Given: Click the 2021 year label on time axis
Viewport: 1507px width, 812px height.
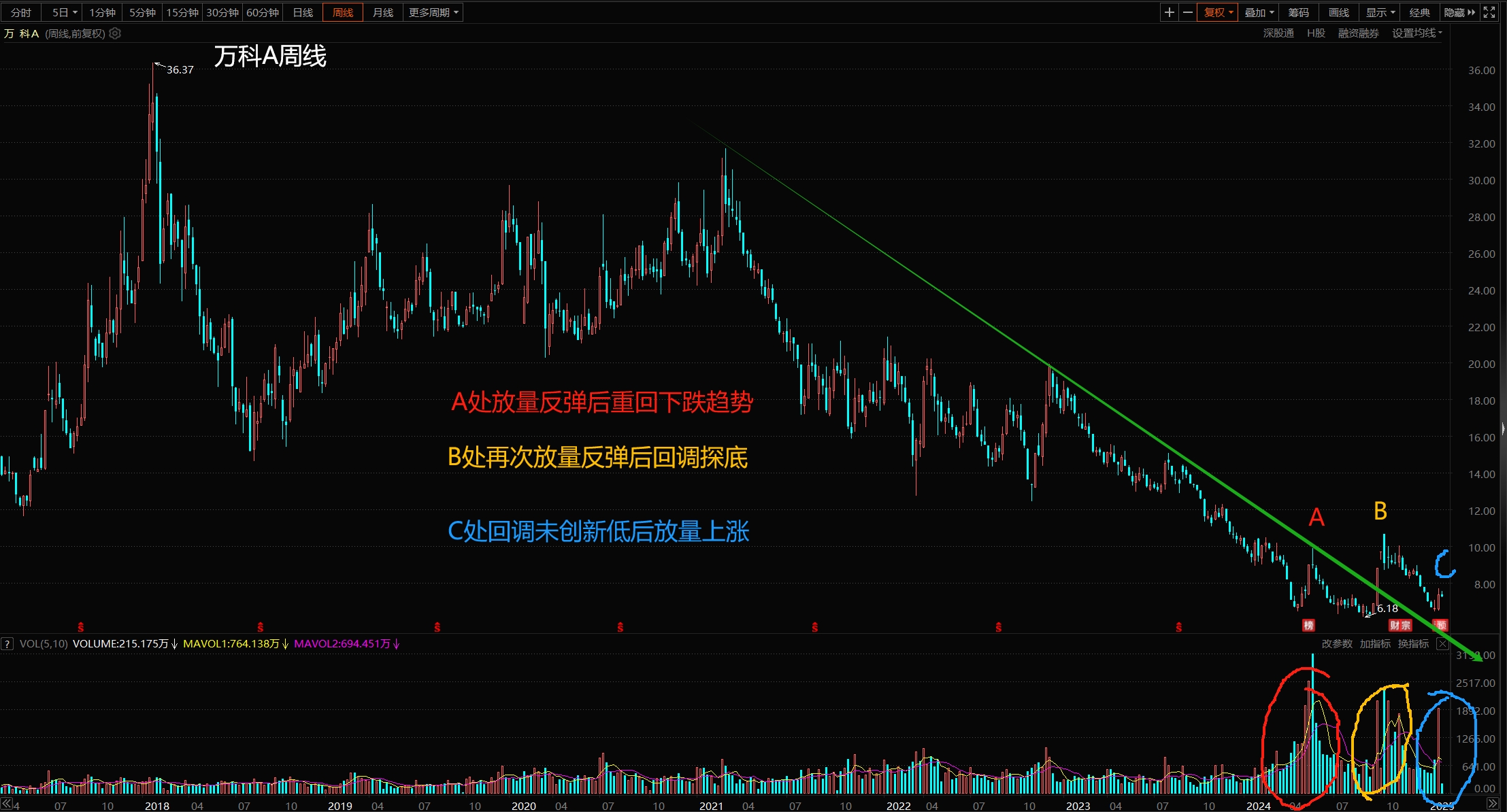Looking at the screenshot, I should [711, 806].
